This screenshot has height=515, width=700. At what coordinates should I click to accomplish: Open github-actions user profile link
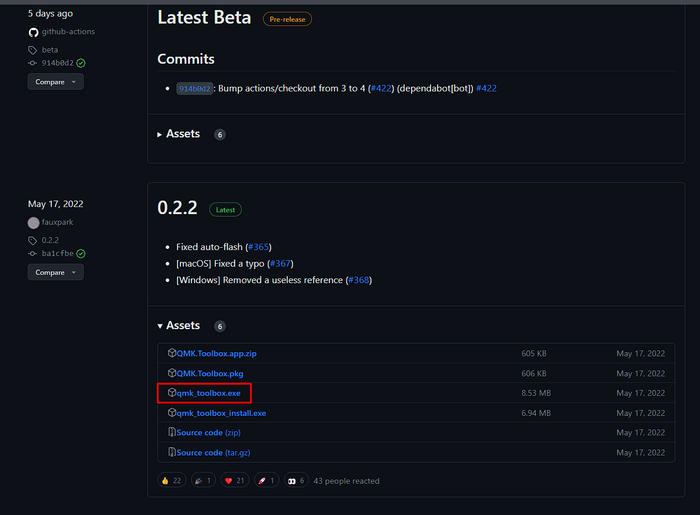68,32
